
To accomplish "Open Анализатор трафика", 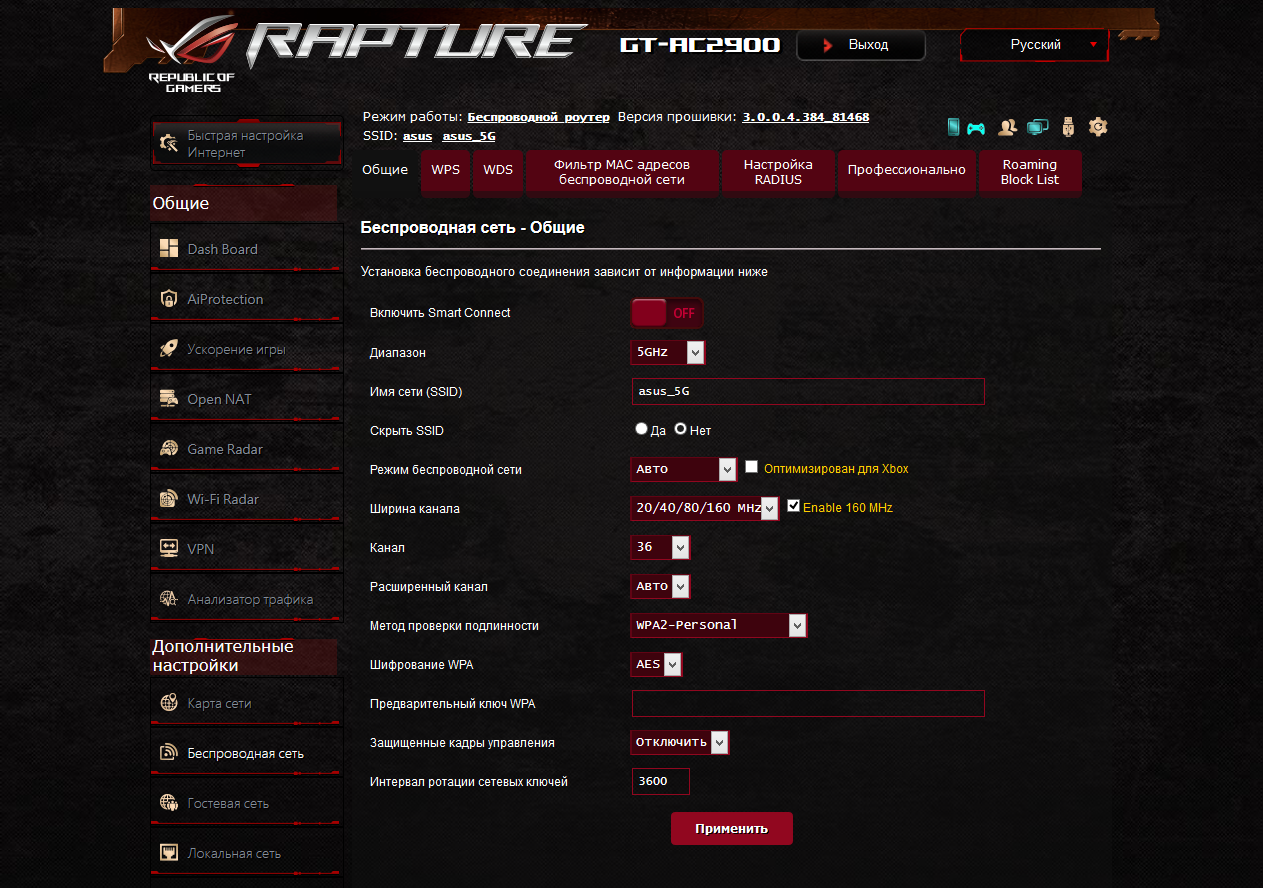I will pyautogui.click(x=245, y=600).
